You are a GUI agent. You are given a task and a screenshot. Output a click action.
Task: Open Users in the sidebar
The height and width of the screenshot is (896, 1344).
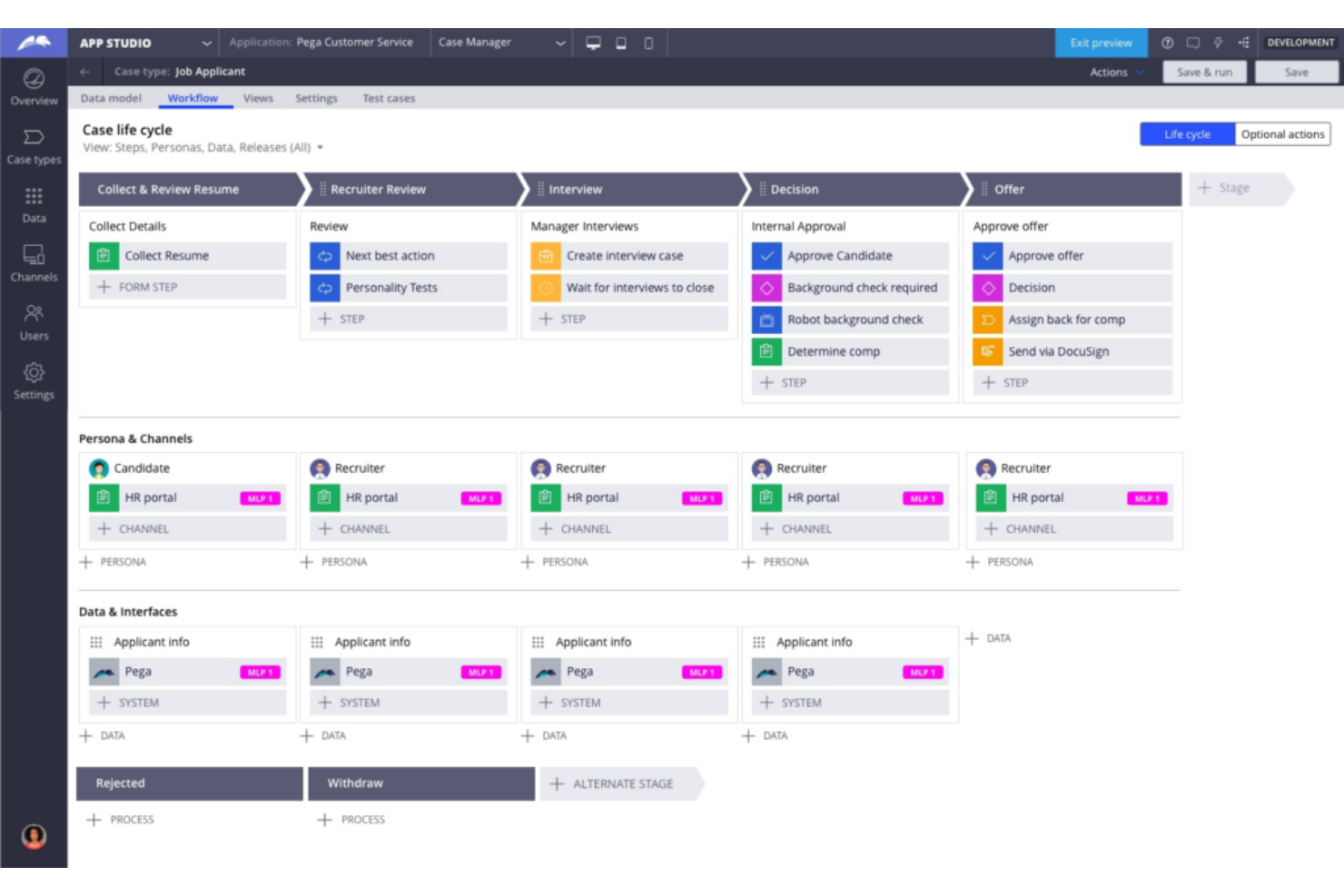34,323
